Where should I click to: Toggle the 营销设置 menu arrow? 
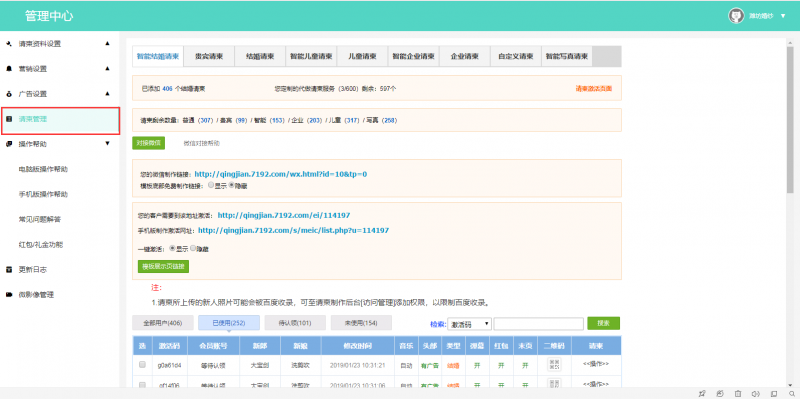[107, 68]
